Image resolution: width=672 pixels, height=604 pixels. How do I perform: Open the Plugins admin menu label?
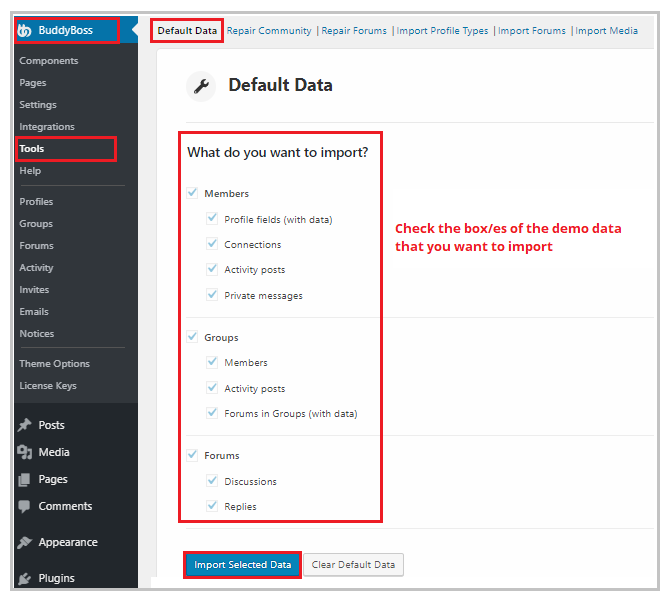pyautogui.click(x=57, y=578)
